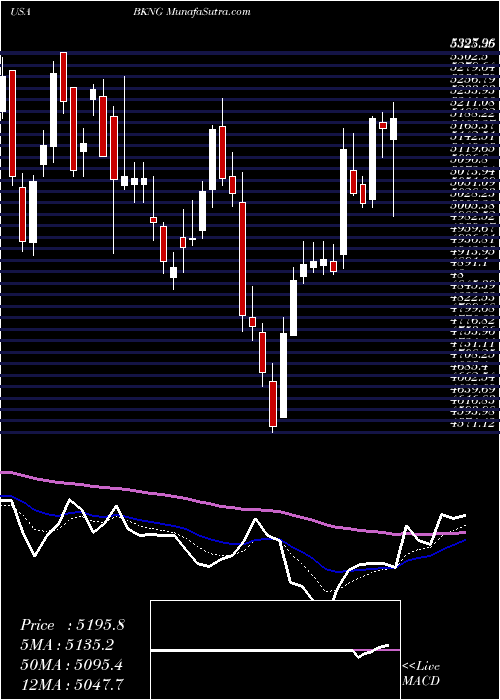Viewport: 500px width, 700px height.
Task: Click the 4731.11 price axis label
Action: point(473,344)
